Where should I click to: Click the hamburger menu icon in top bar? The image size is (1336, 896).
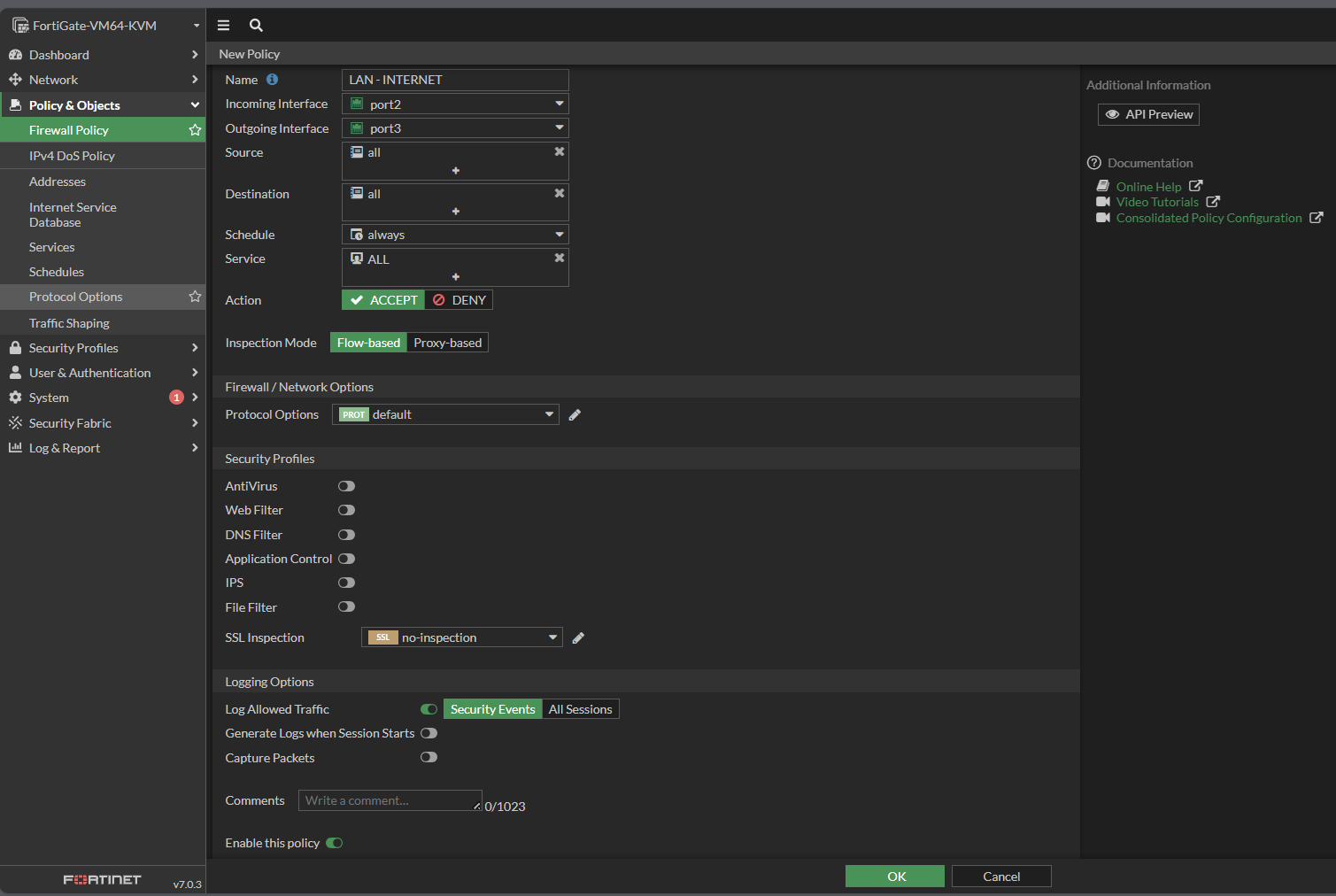[x=223, y=26]
